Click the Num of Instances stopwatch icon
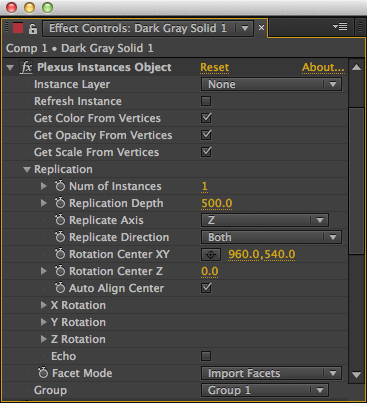The image size is (367, 403). [60, 186]
